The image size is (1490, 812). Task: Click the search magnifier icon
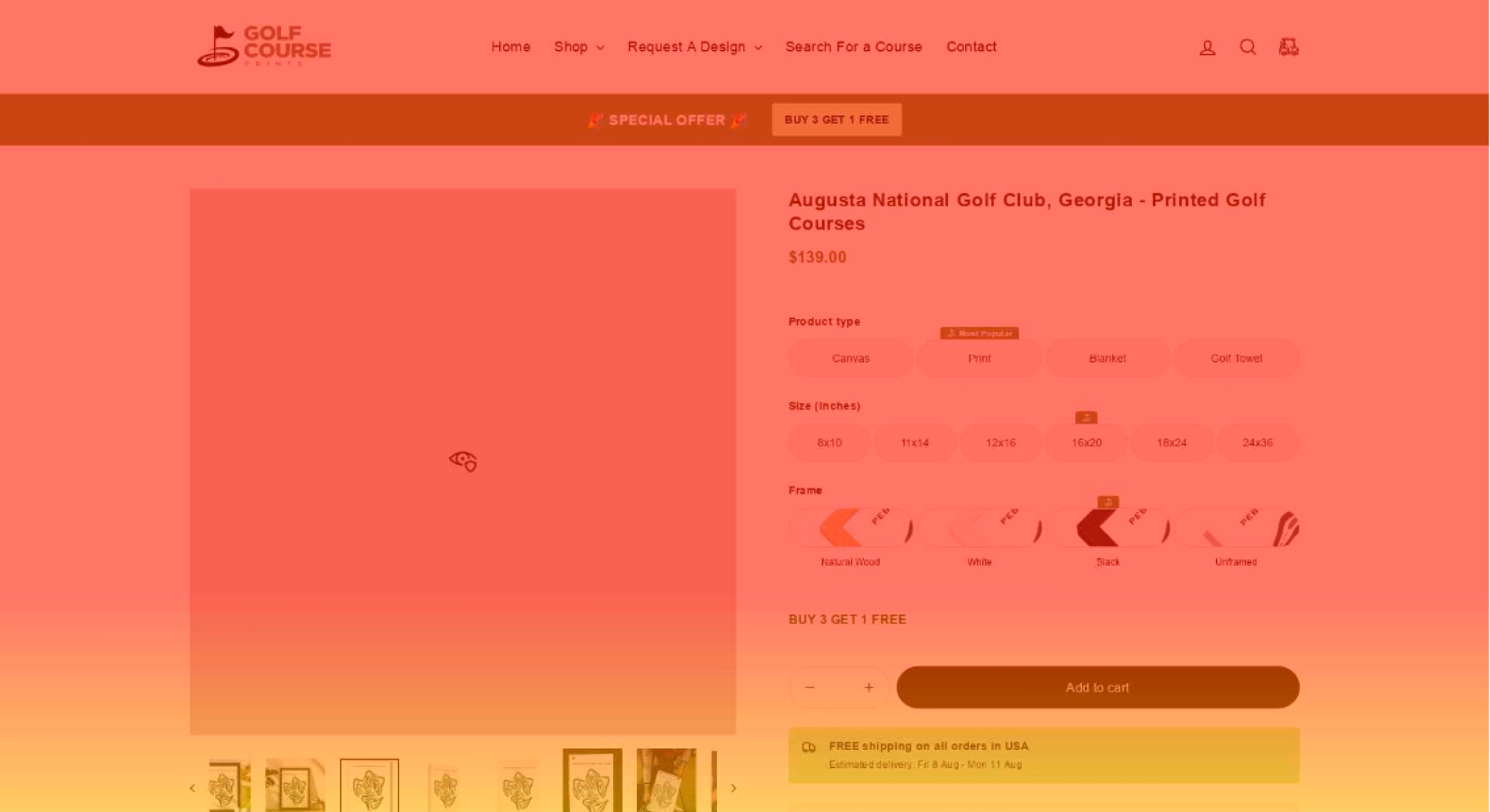(1247, 47)
